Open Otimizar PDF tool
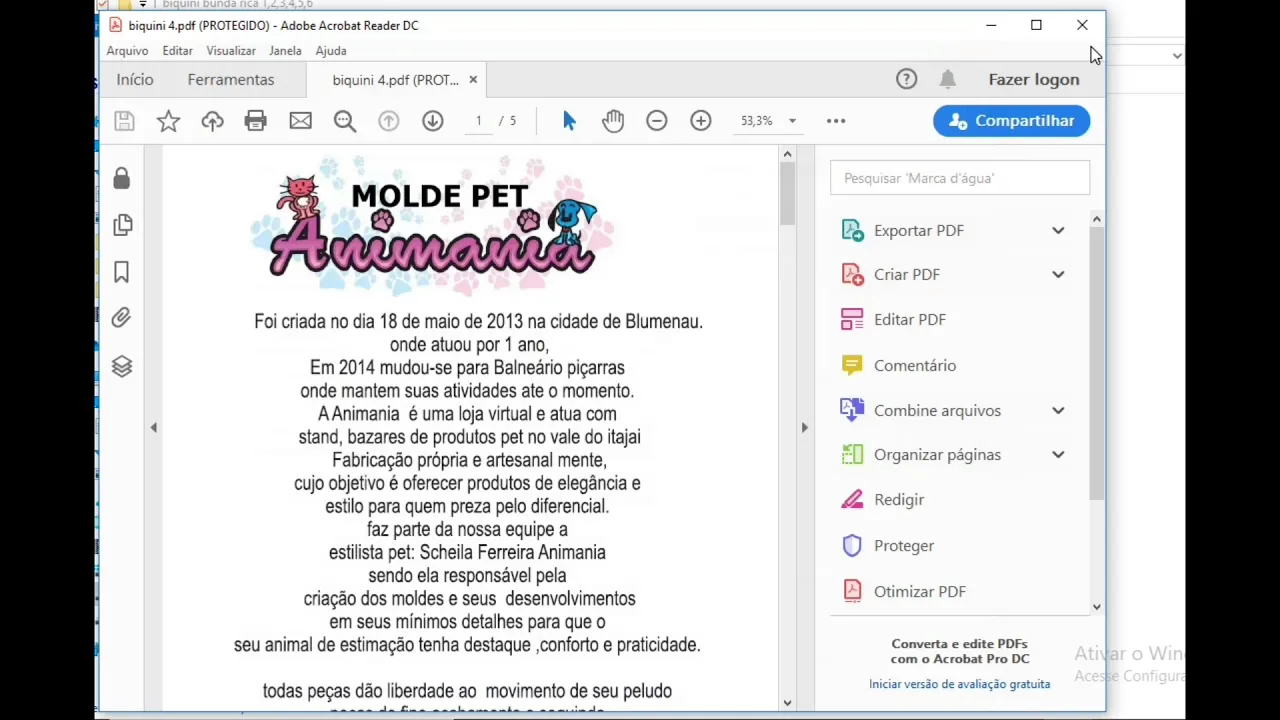 (919, 592)
